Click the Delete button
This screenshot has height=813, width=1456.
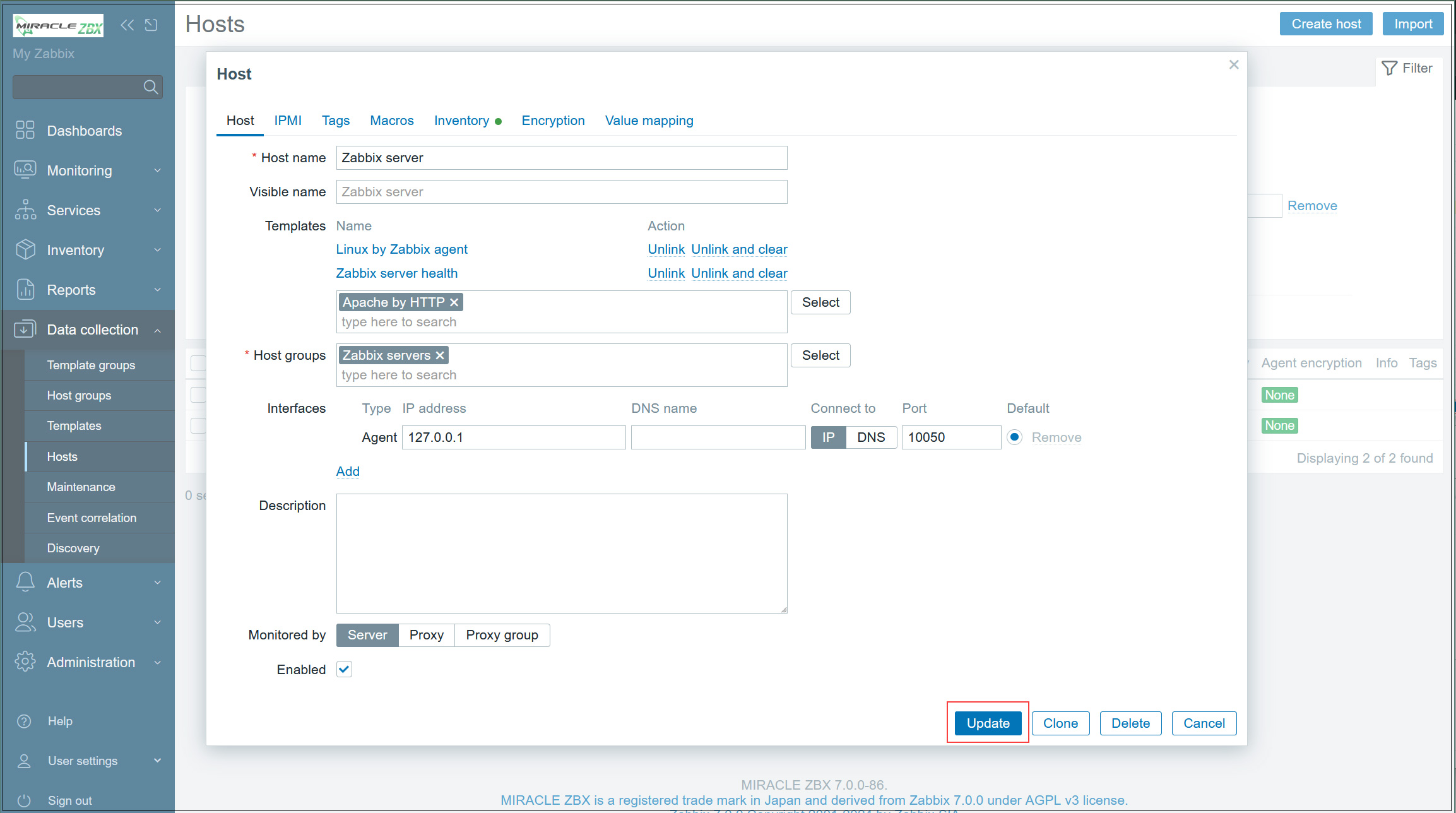coord(1130,723)
